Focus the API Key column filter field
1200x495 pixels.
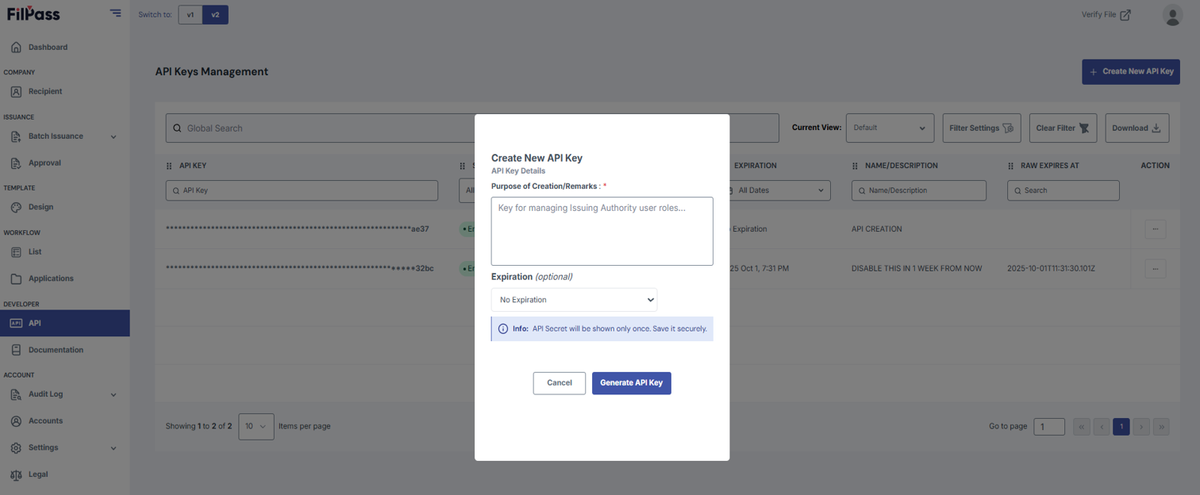tap(302, 190)
